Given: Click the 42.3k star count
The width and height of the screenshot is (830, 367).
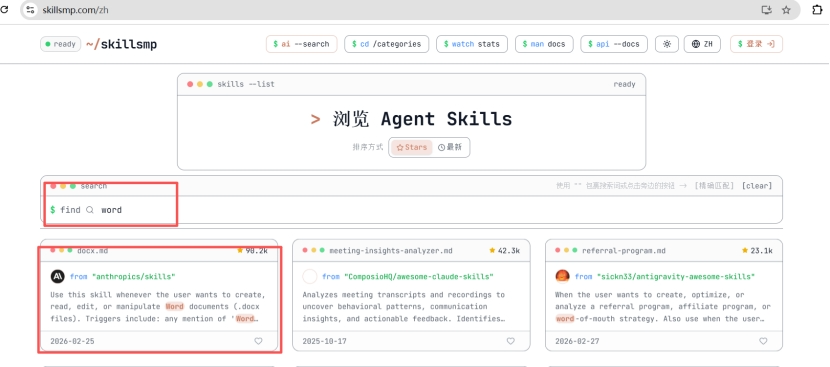Looking at the screenshot, I should (504, 250).
